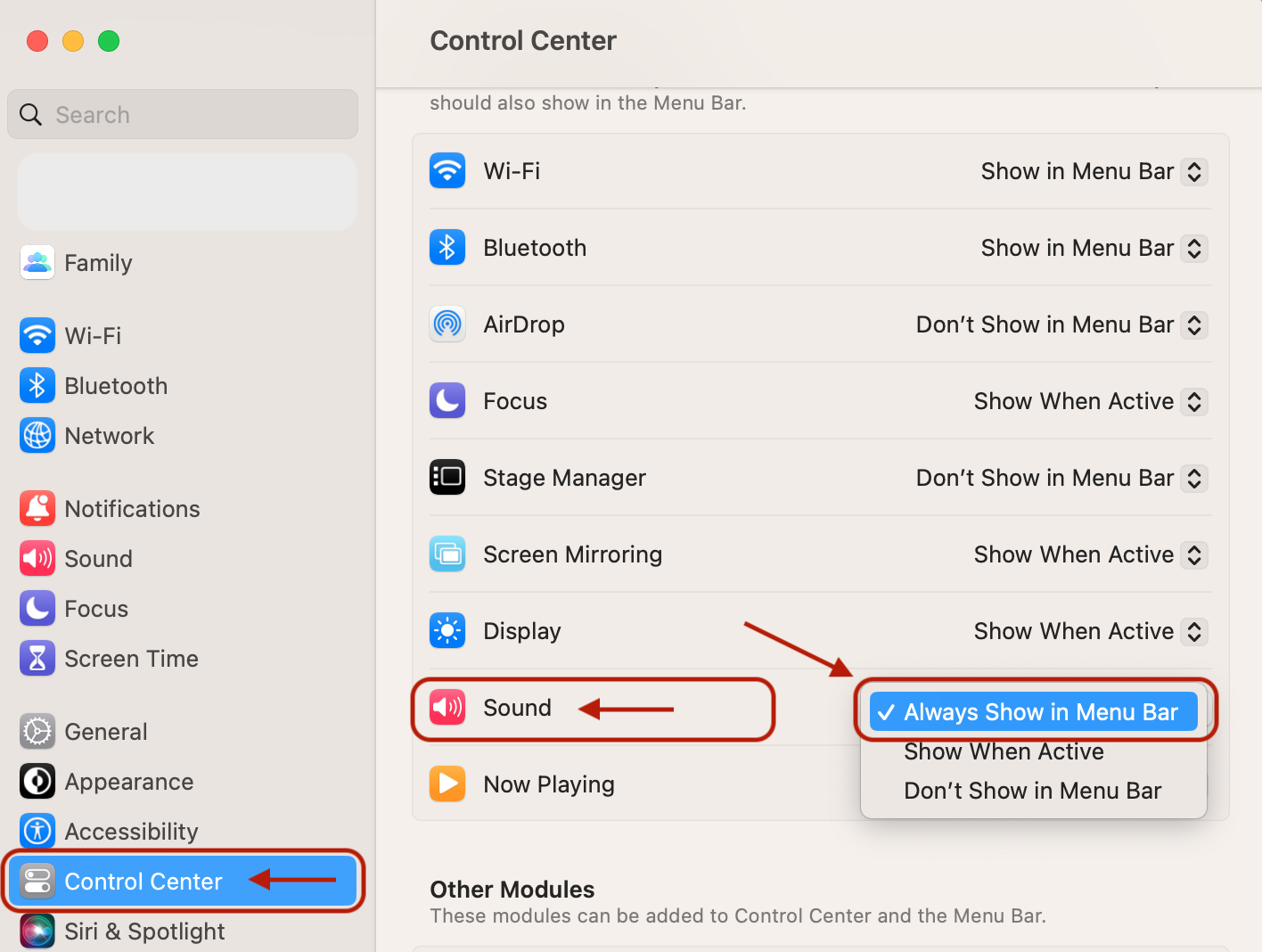Image resolution: width=1262 pixels, height=952 pixels.
Task: Open Screen Time hourglass icon
Action: 37,659
